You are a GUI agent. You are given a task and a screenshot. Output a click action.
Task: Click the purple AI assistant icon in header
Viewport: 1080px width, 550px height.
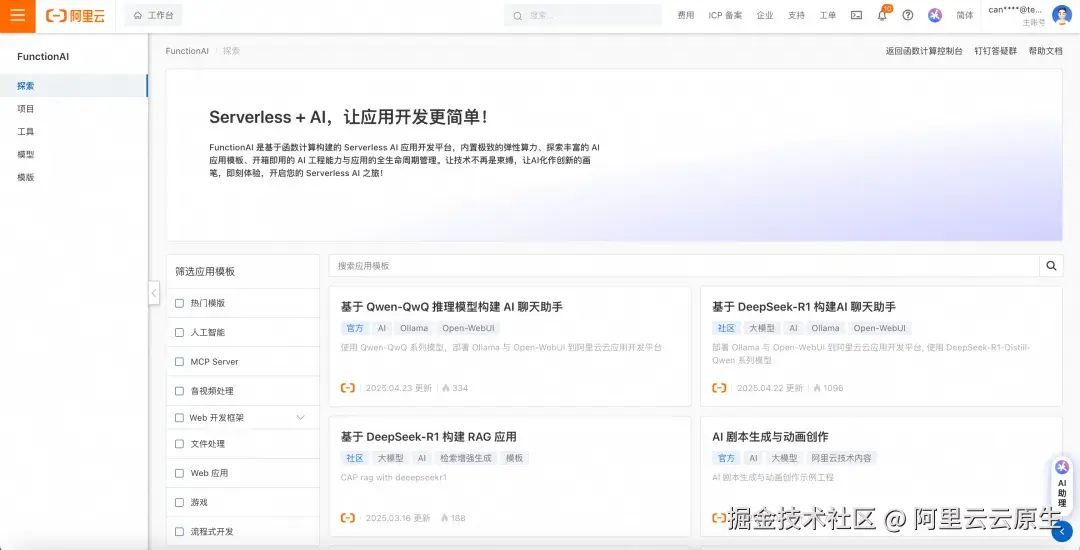point(935,15)
